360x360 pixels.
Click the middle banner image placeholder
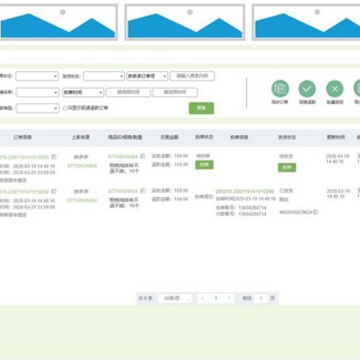pyautogui.click(x=185, y=22)
